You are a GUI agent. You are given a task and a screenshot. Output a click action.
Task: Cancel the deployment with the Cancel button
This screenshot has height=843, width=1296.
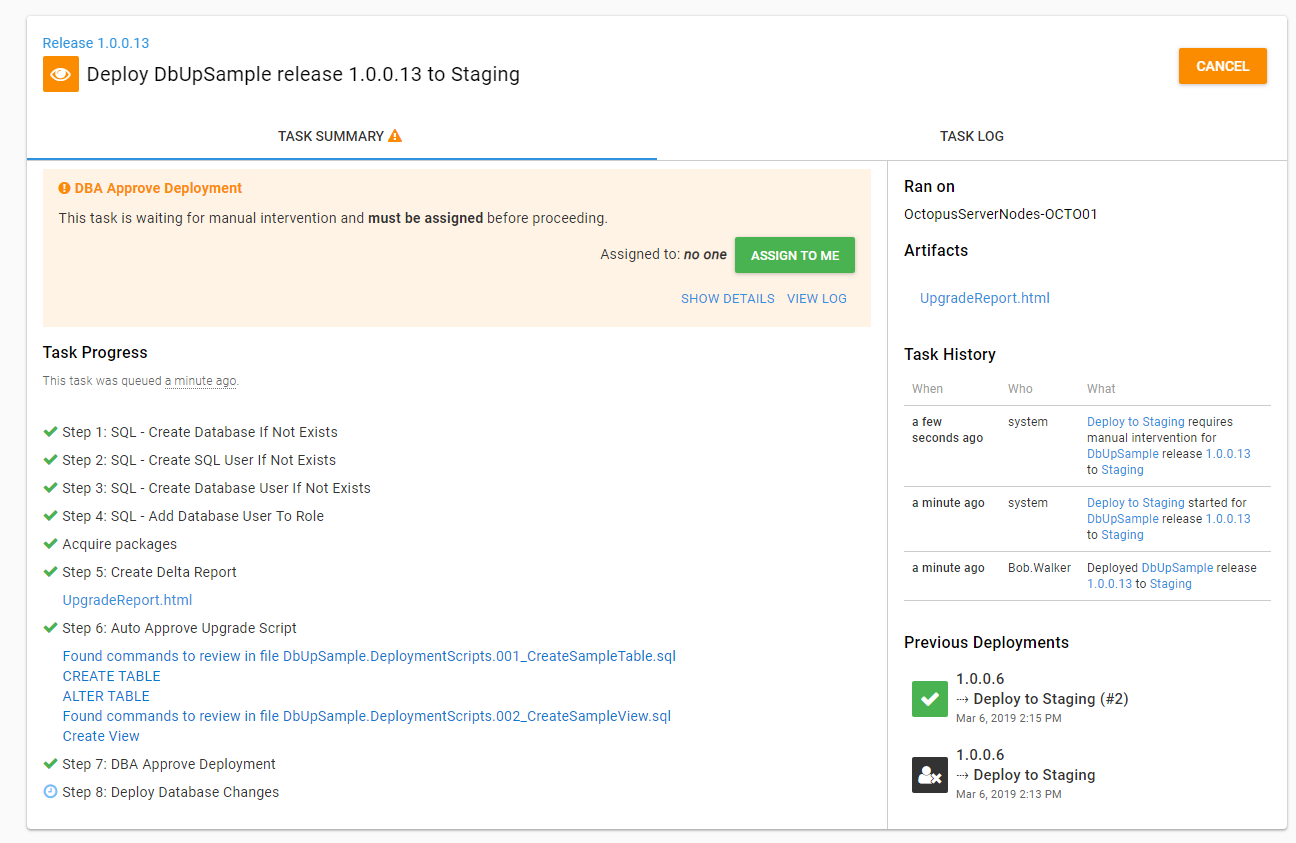[x=1222, y=66]
